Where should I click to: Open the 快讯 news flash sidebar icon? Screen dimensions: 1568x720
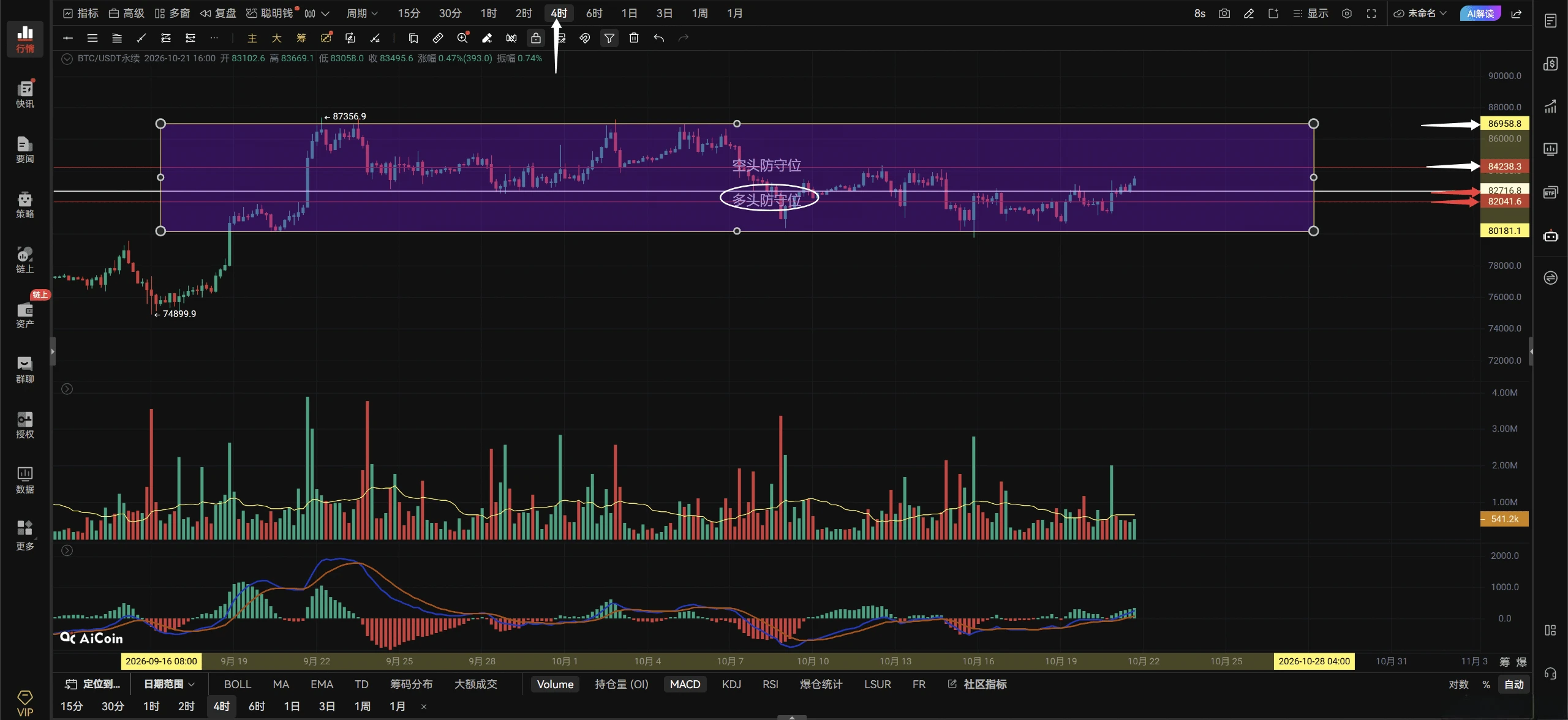coord(25,94)
